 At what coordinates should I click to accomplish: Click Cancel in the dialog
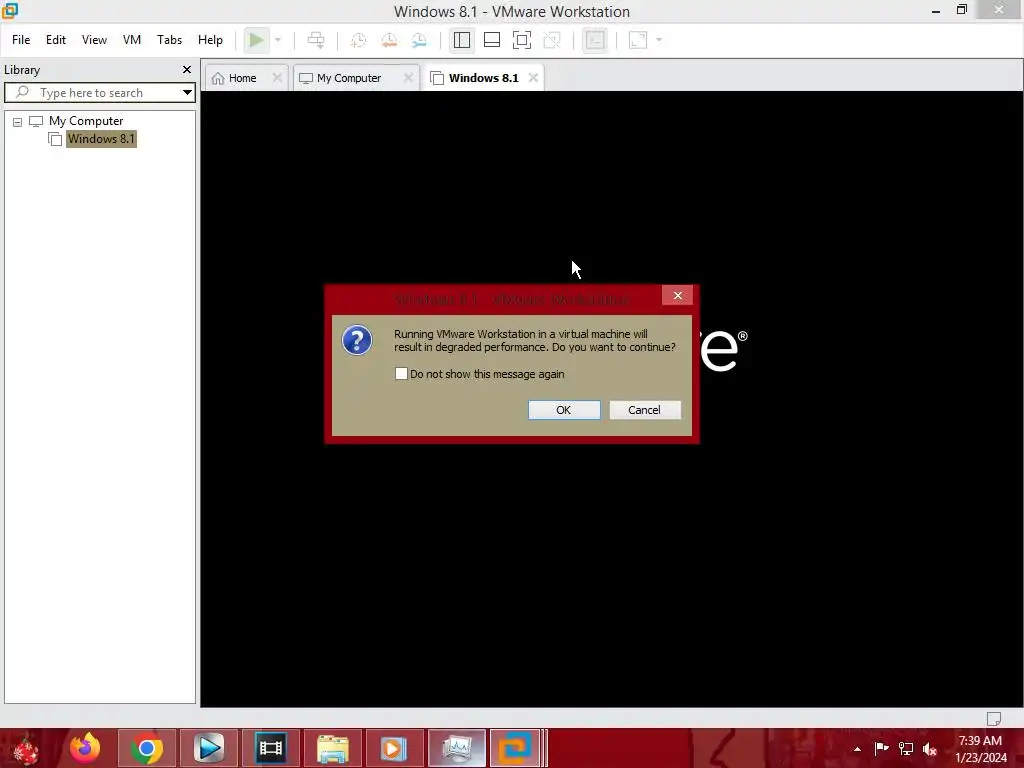pos(645,410)
